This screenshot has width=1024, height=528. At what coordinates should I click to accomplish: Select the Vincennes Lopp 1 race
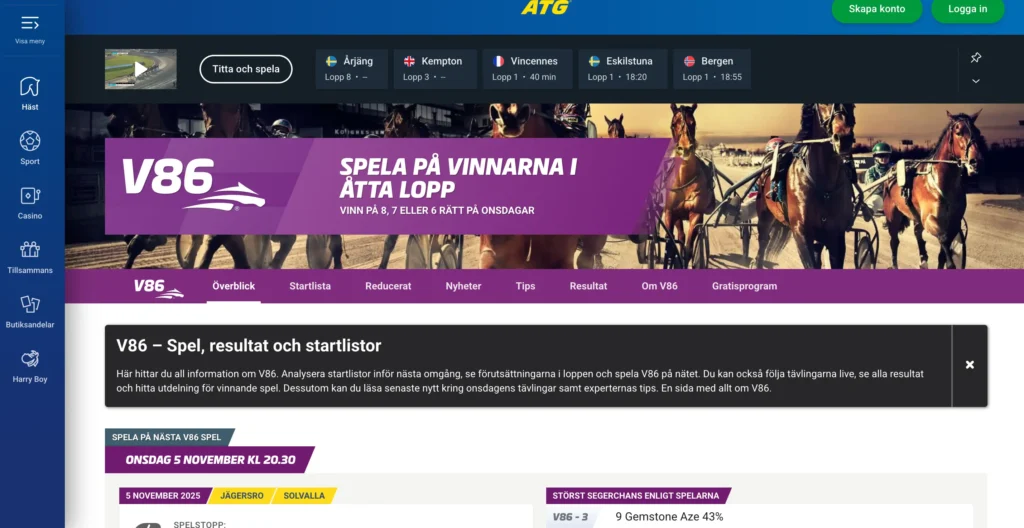point(528,69)
